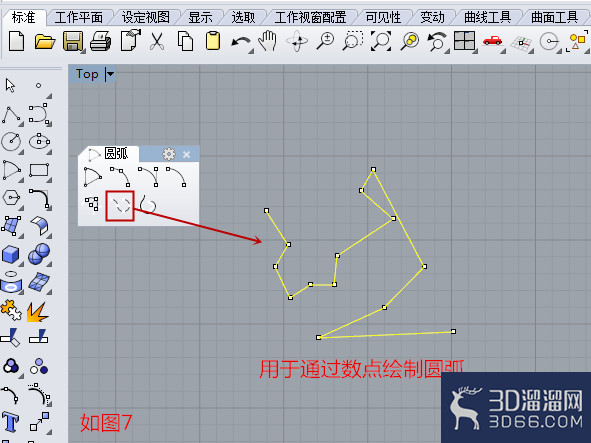Select the pointer selection tool

click(x=10, y=86)
